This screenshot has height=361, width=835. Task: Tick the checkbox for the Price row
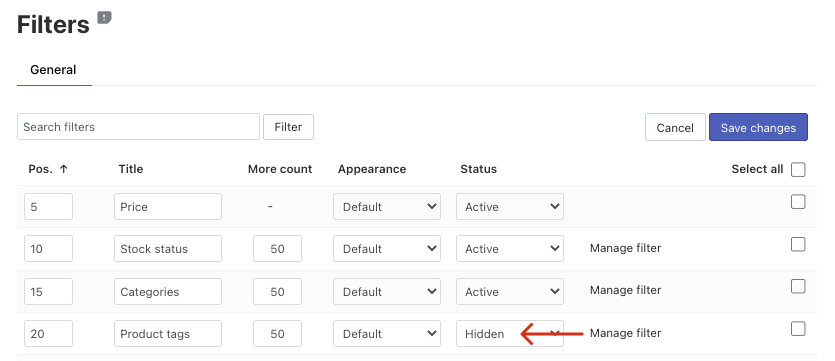[798, 202]
